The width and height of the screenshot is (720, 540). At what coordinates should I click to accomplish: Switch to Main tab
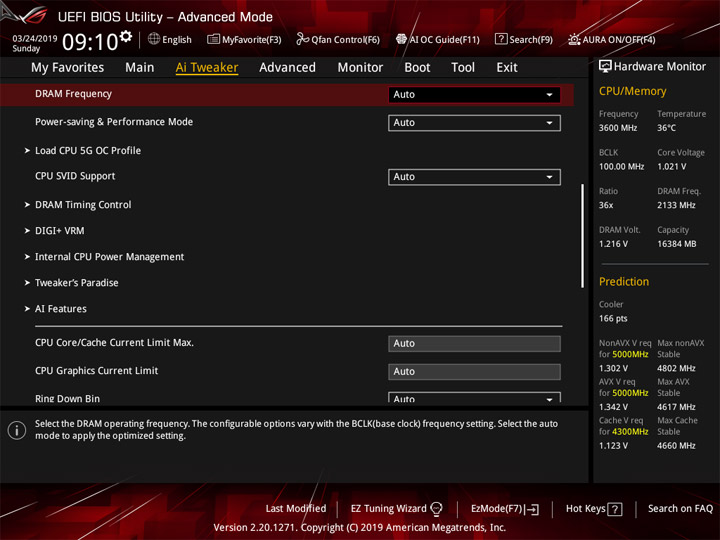point(140,68)
